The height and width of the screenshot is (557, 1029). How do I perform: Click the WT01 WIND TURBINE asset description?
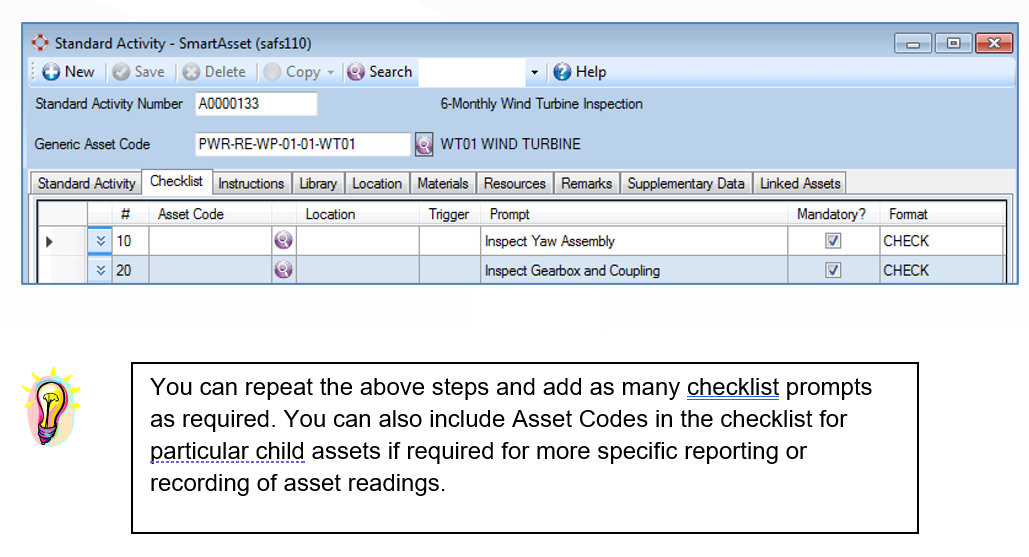tap(511, 144)
